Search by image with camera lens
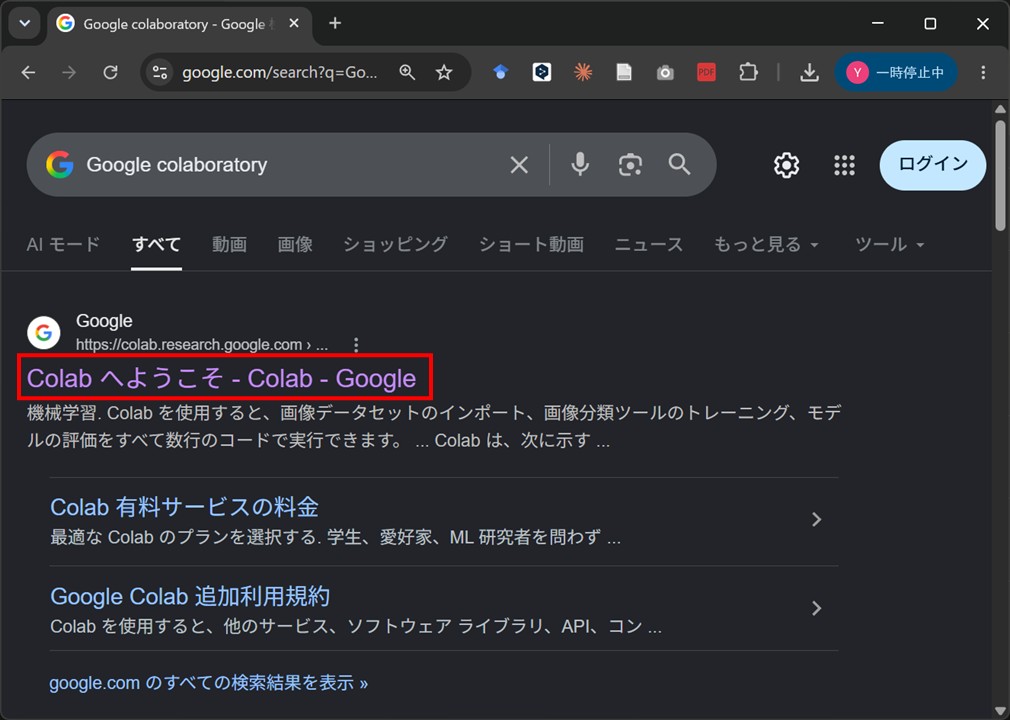The image size is (1010, 720). [x=630, y=165]
